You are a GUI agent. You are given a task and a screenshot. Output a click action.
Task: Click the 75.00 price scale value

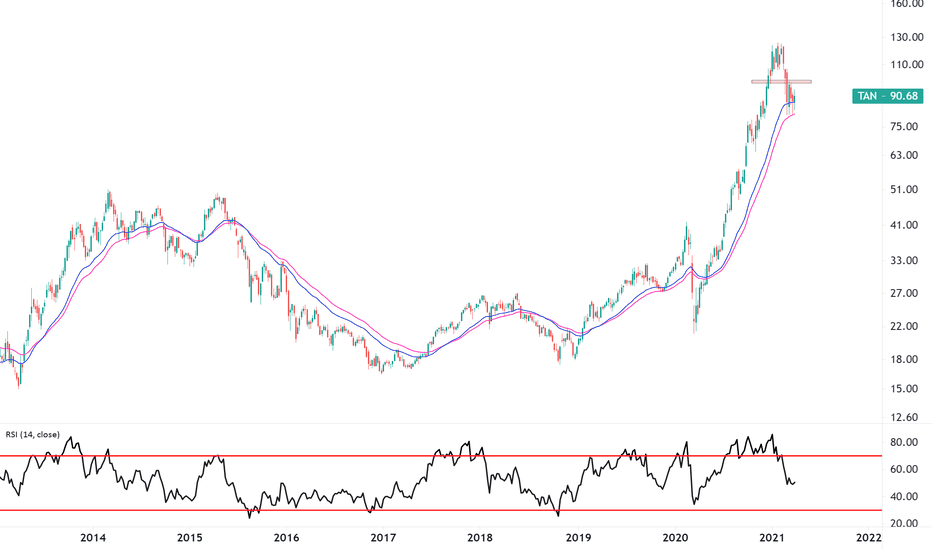(x=904, y=126)
